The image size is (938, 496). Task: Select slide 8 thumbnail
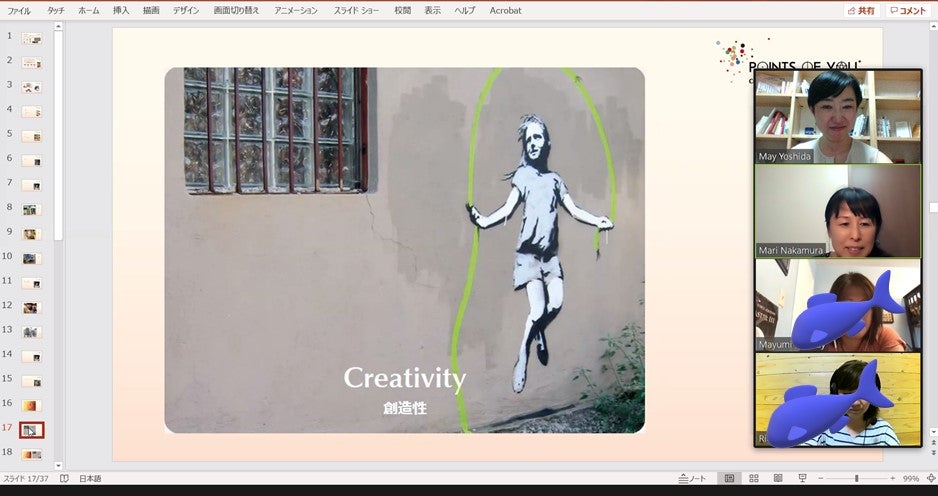click(32, 210)
